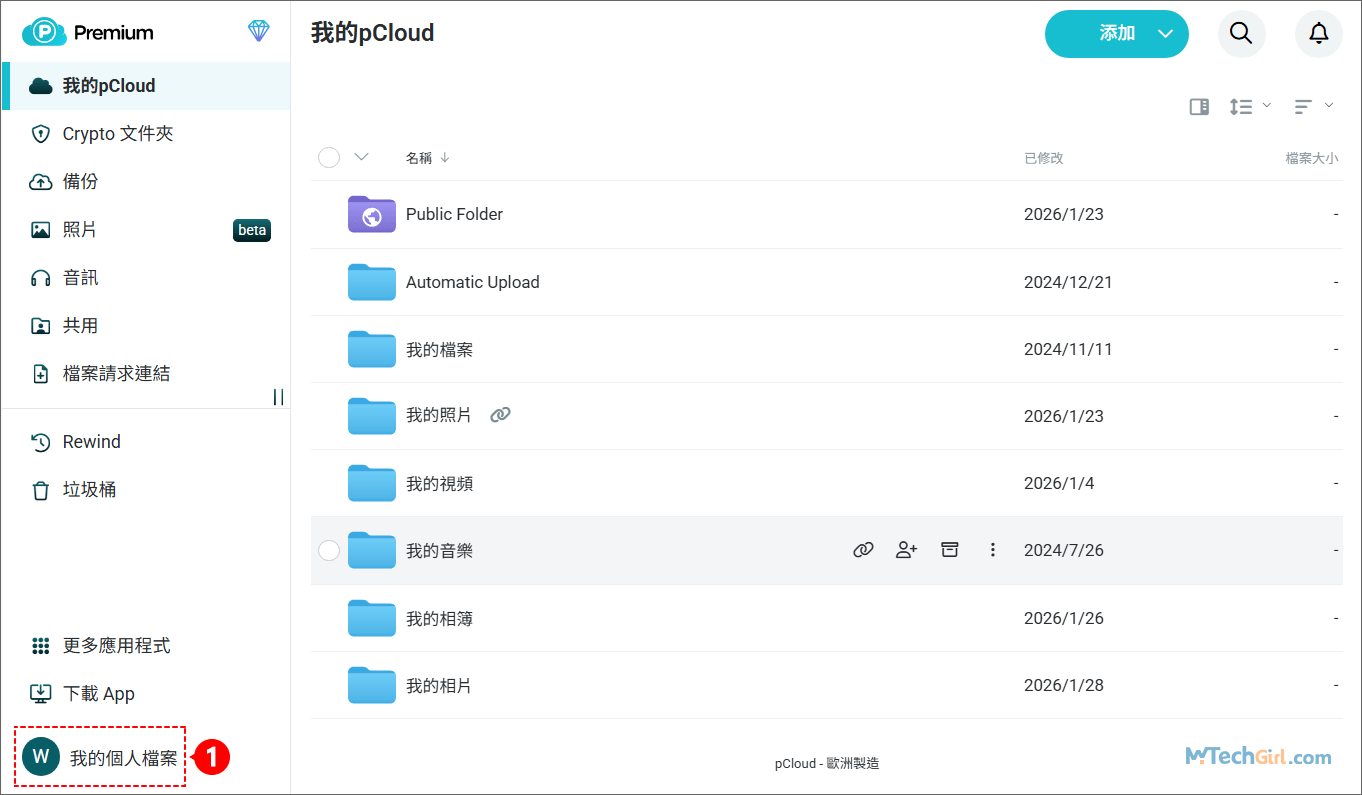Copy share link for 我的音樂 folder
Viewport: 1362px width, 795px height.
point(863,549)
